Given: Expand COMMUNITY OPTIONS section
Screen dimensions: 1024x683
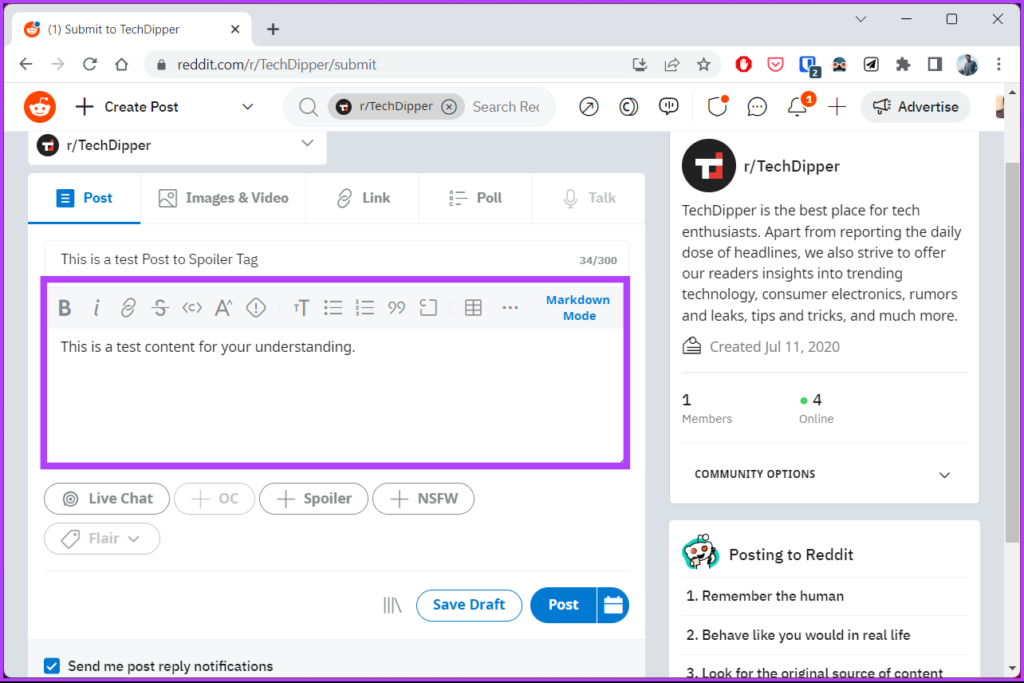Looking at the screenshot, I should [x=824, y=474].
